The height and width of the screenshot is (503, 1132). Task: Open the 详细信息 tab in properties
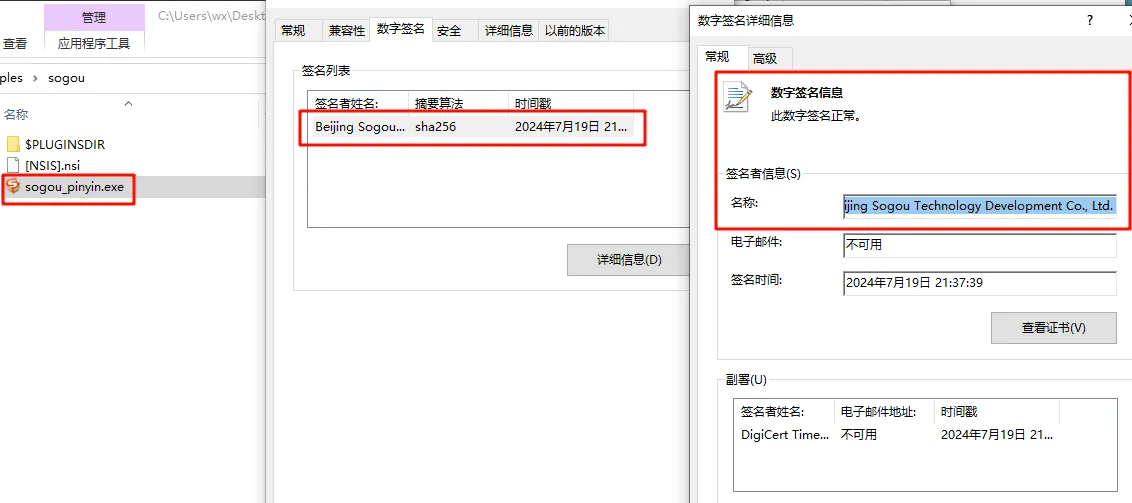[509, 30]
